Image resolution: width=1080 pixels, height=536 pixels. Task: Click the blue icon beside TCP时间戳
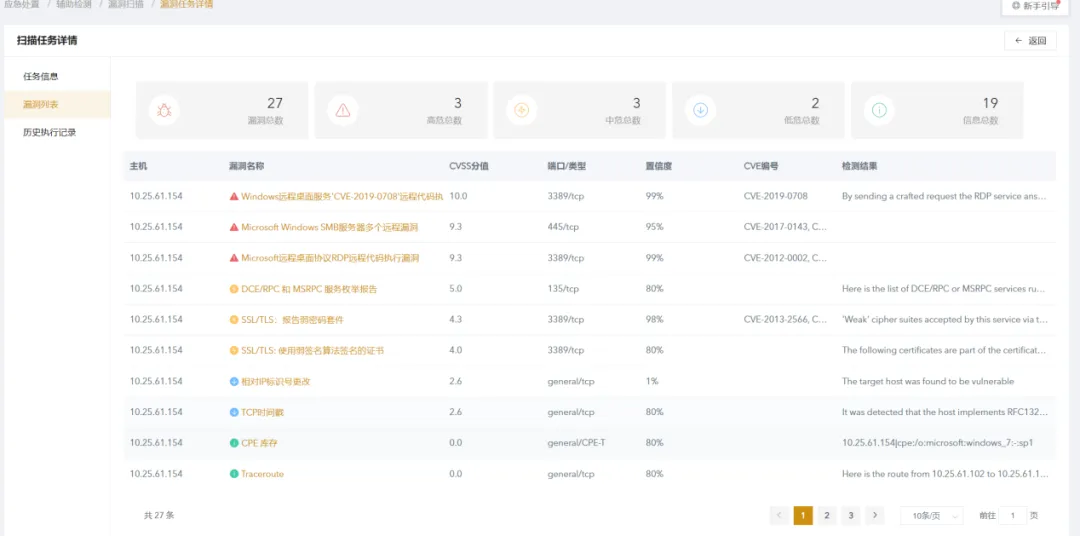pyautogui.click(x=233, y=412)
